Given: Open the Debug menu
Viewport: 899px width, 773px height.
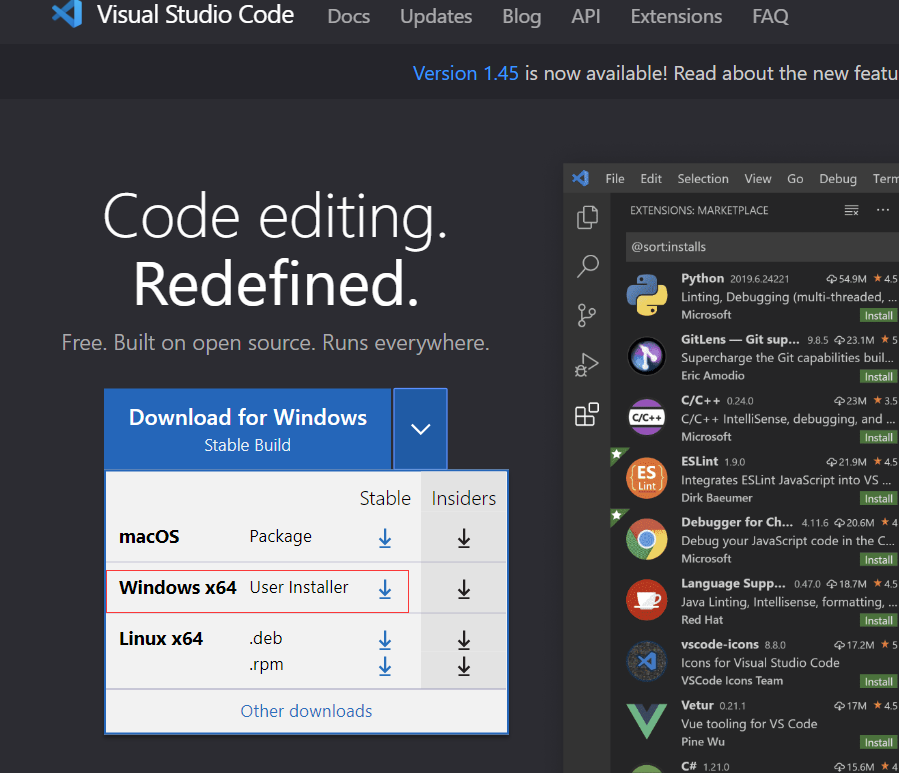Looking at the screenshot, I should [x=838, y=179].
